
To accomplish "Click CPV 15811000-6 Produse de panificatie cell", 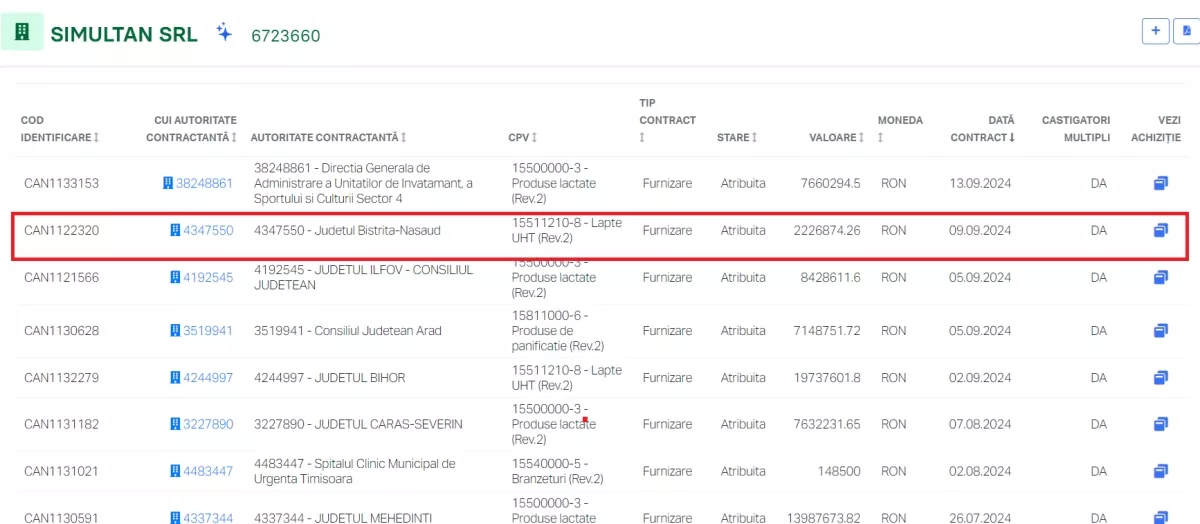I will pos(559,330).
